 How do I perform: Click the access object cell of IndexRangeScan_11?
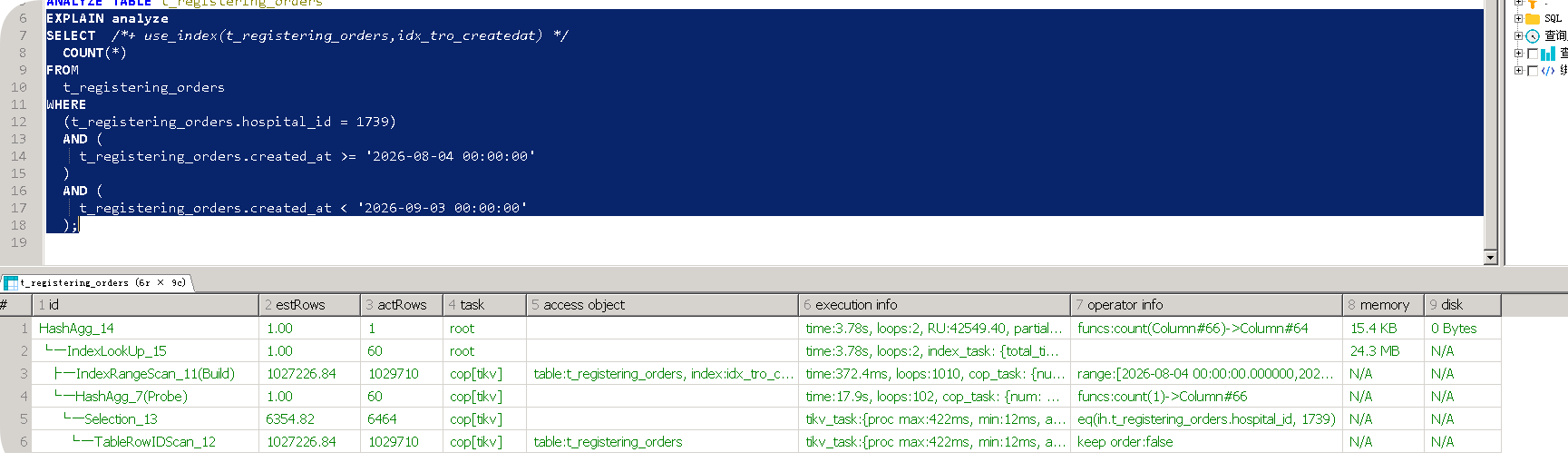[x=662, y=374]
